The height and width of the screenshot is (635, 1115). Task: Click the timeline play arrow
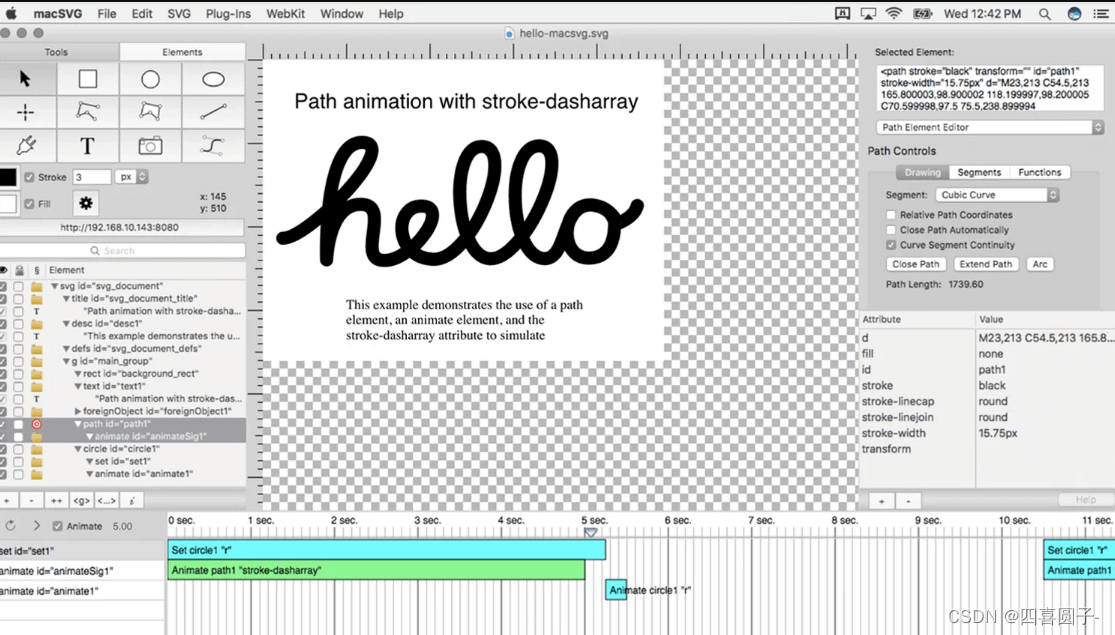coord(37,526)
